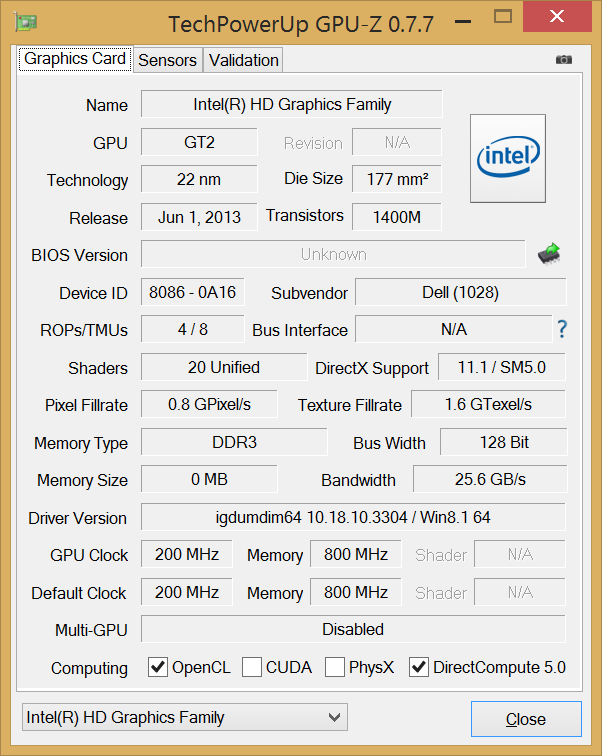Click the BIOS save chip icon

549,254
